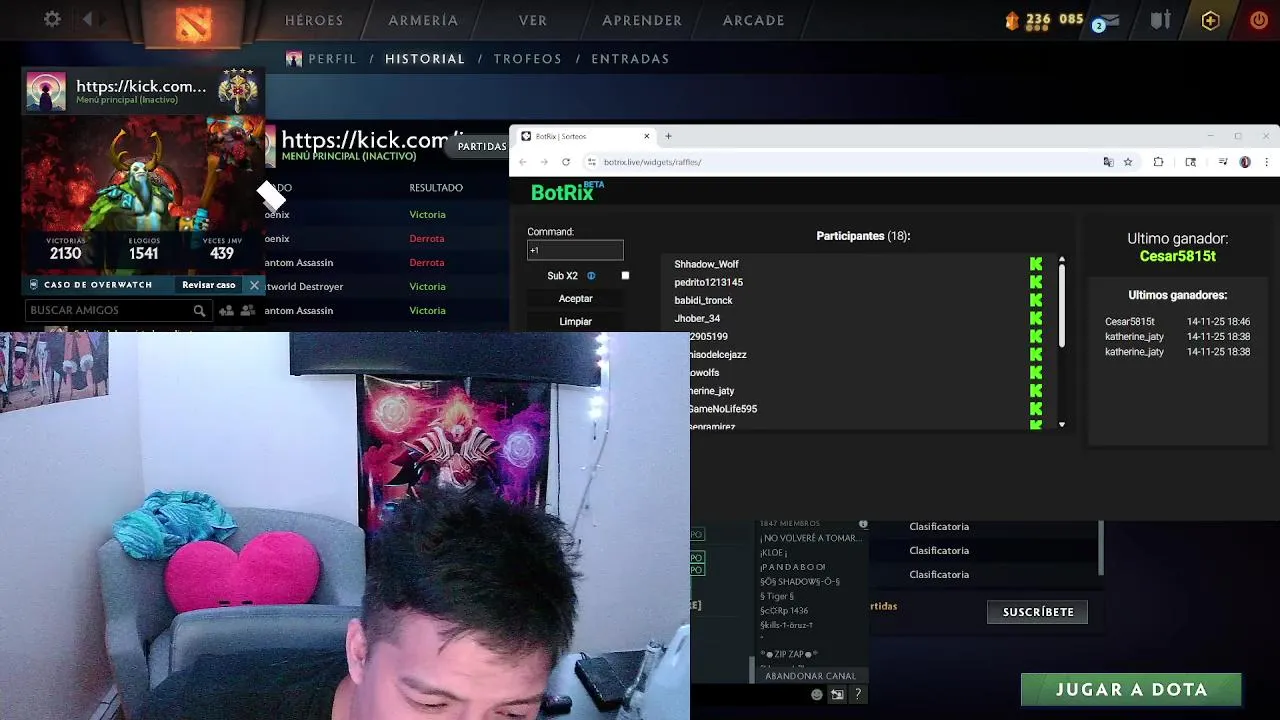Click the profile avatar on the friend card
Screen dimensions: 1280x720
[x=46, y=92]
